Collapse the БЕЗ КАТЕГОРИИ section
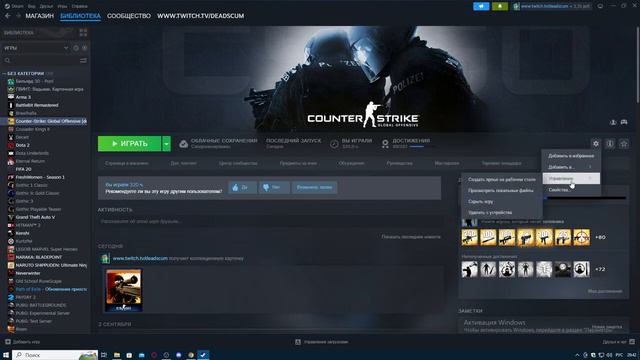The height and width of the screenshot is (360, 640). (4, 73)
